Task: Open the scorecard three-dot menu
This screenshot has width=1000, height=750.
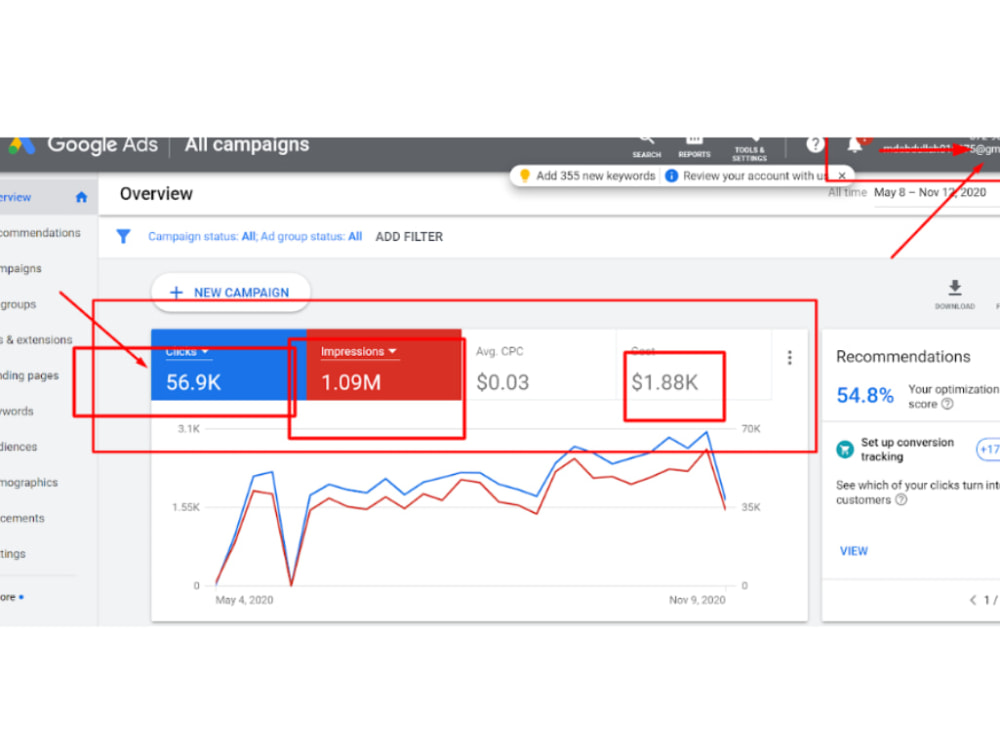Action: point(790,358)
